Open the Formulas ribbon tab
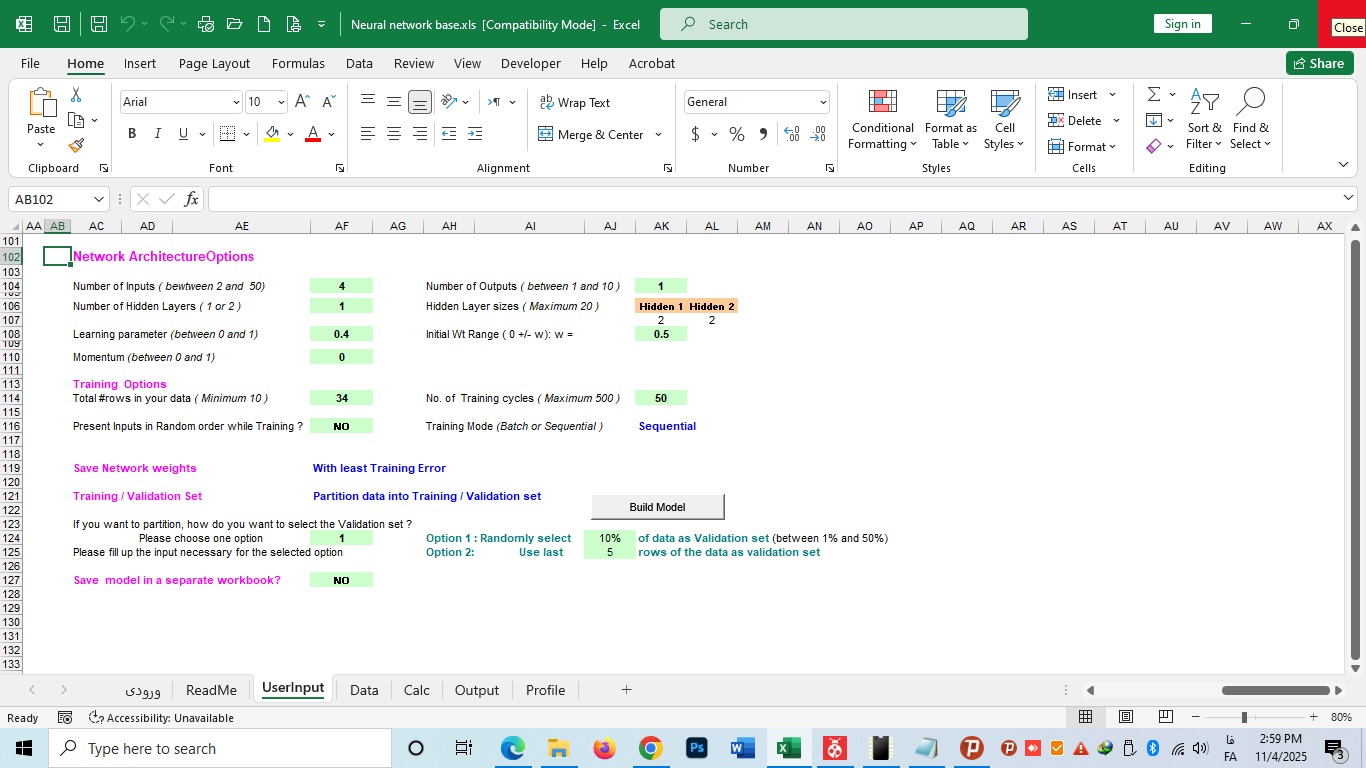Viewport: 1366px width, 768px height. [298, 63]
